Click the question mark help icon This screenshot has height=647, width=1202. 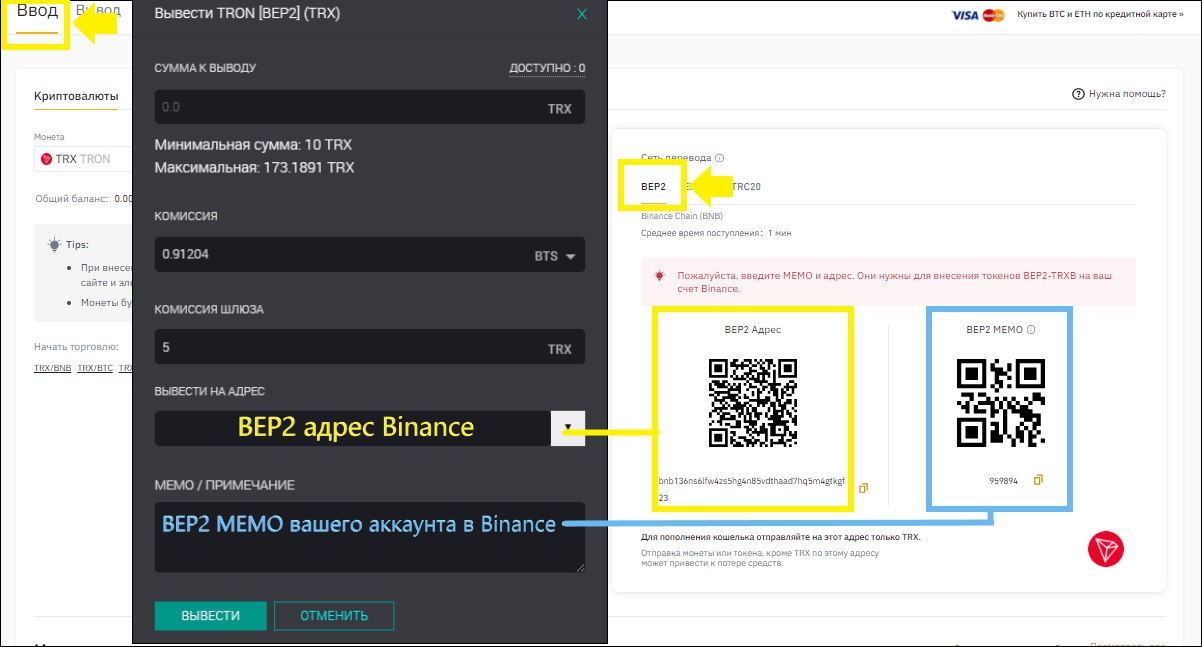coord(1078,94)
